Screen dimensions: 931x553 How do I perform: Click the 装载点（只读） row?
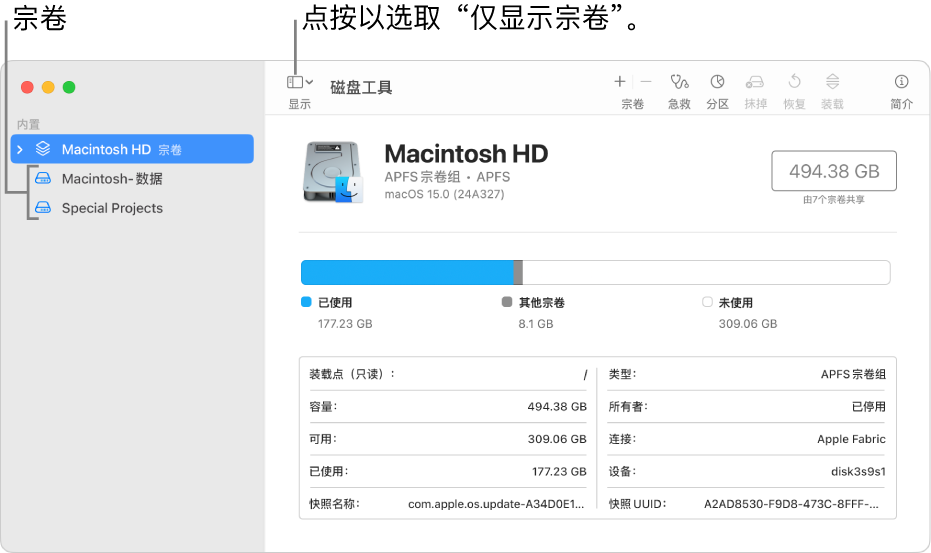(x=448, y=374)
